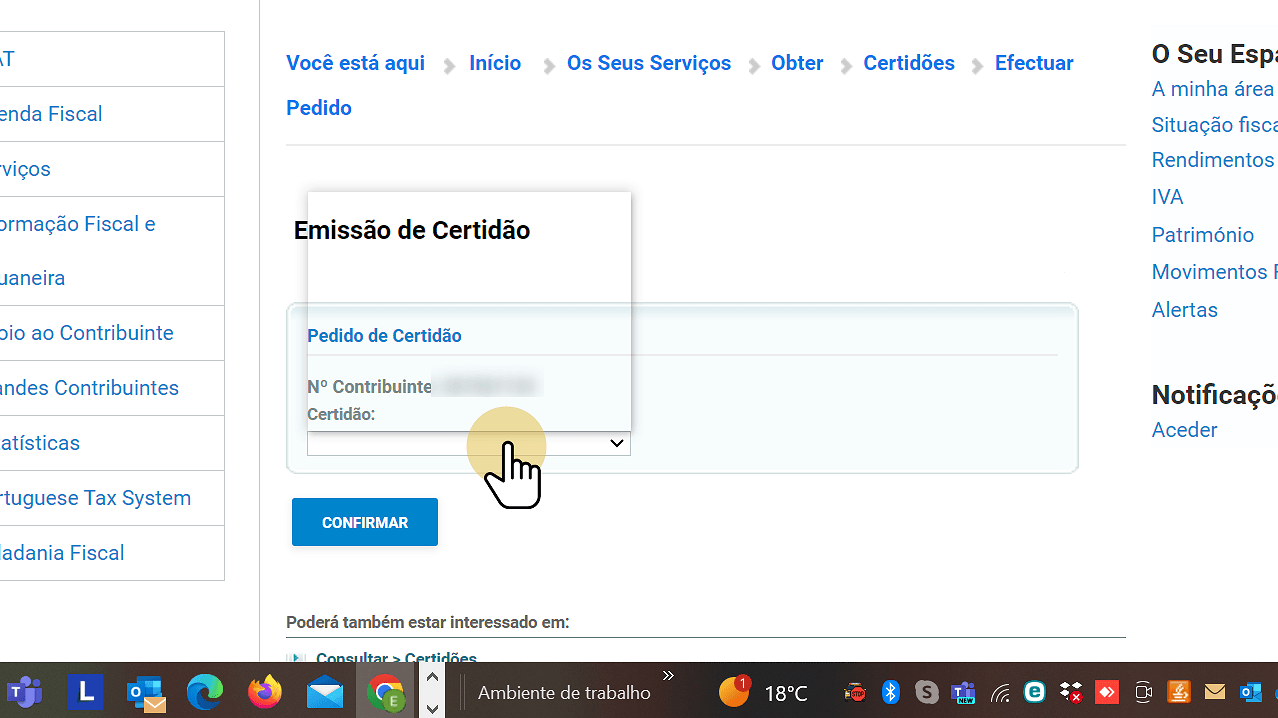Open Firefox from the taskbar
The image size is (1278, 718).
[265, 692]
